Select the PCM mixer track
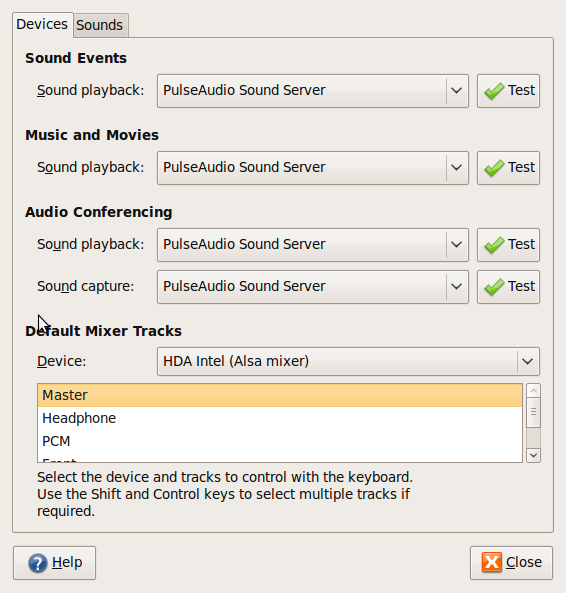 coord(280,441)
